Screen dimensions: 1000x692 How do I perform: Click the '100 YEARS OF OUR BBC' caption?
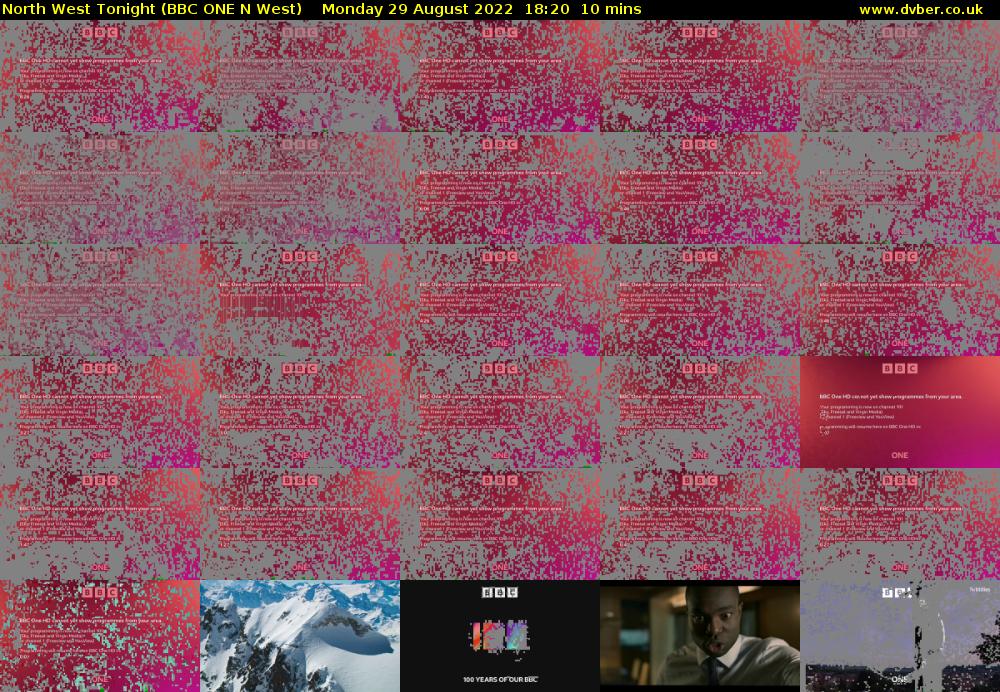click(x=500, y=679)
